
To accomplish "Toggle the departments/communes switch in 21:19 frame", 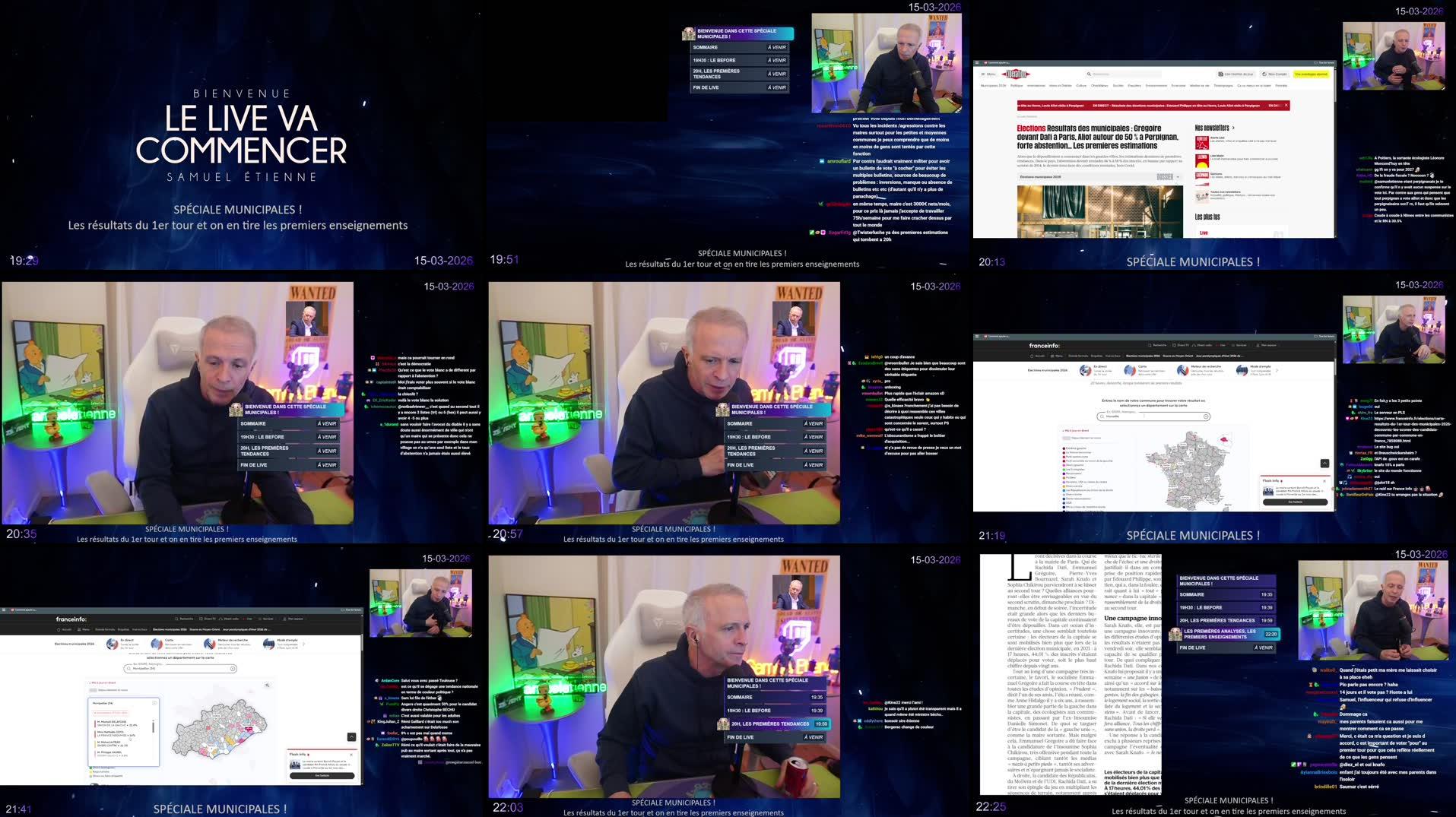I will point(1067,438).
